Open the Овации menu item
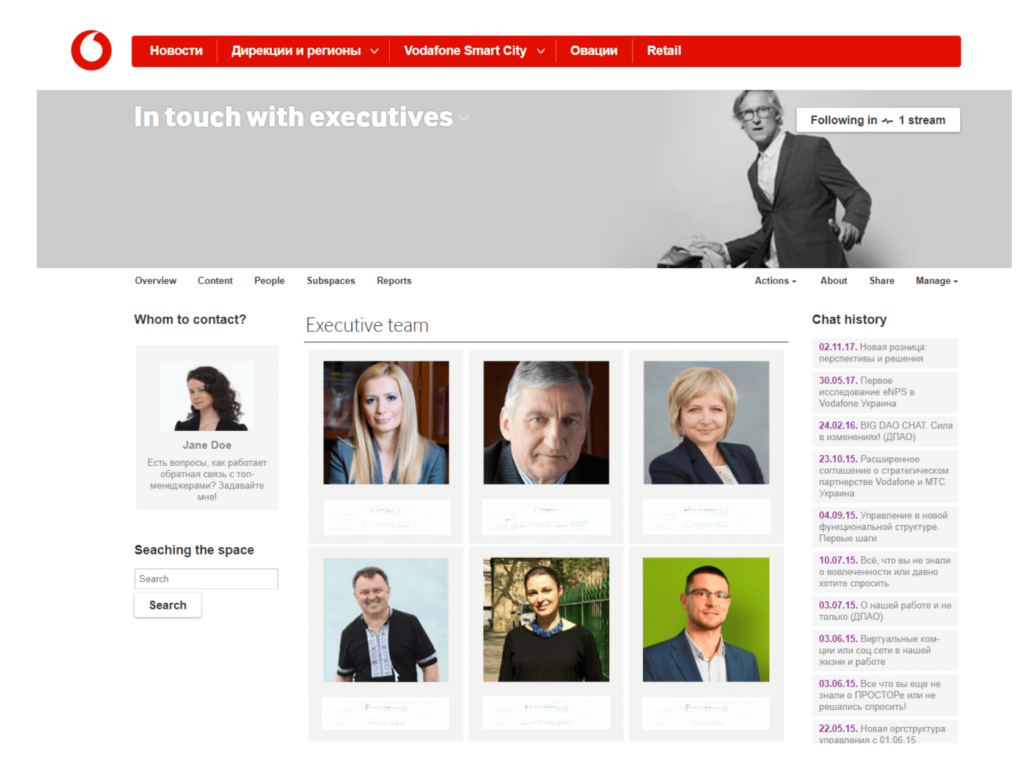The height and width of the screenshot is (769, 1024). pyautogui.click(x=594, y=51)
